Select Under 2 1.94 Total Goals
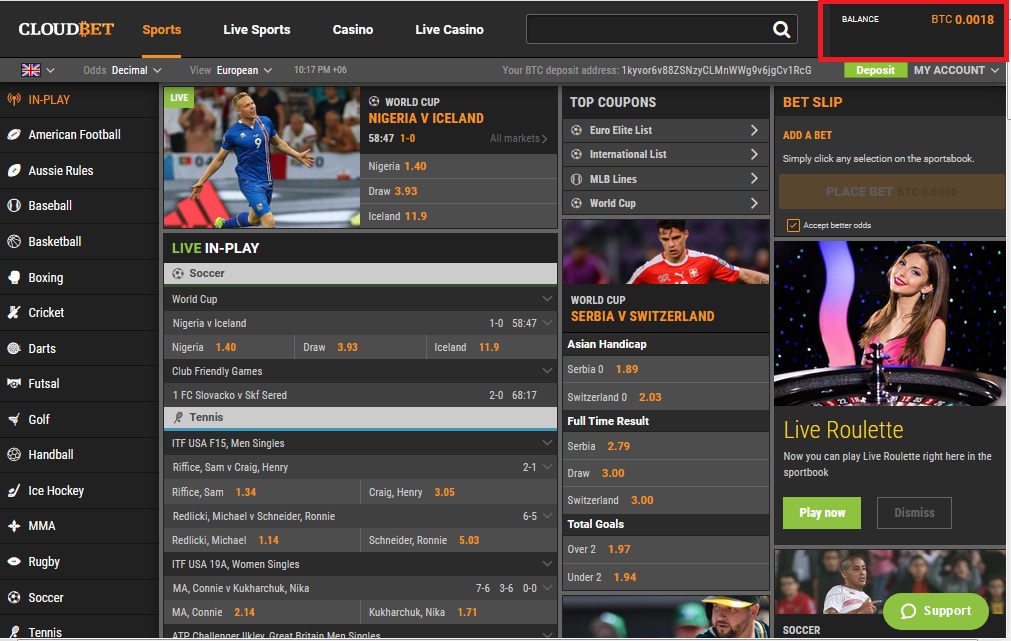The height and width of the screenshot is (641, 1011). (x=665, y=577)
